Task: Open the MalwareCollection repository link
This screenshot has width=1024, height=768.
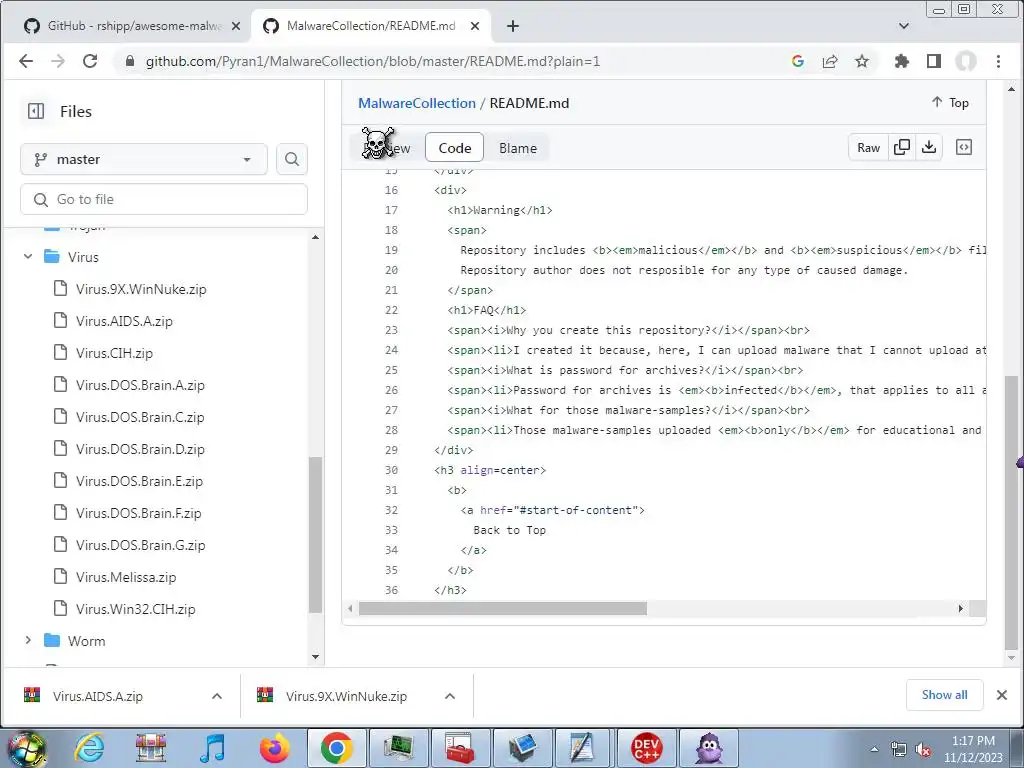Action: (417, 103)
